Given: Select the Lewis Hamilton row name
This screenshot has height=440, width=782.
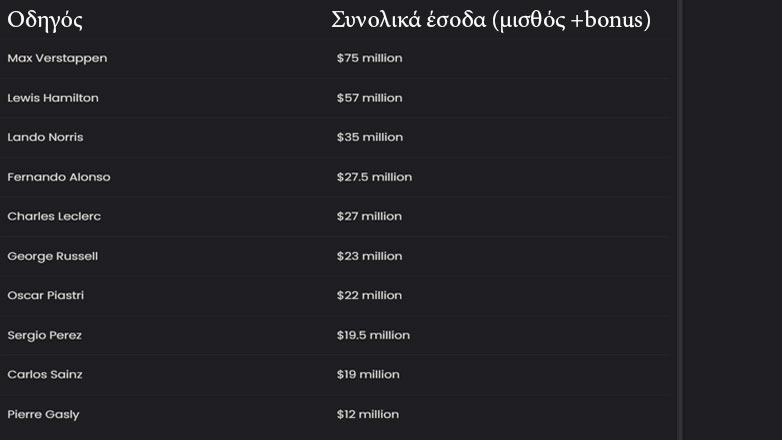Looking at the screenshot, I should click(53, 98).
